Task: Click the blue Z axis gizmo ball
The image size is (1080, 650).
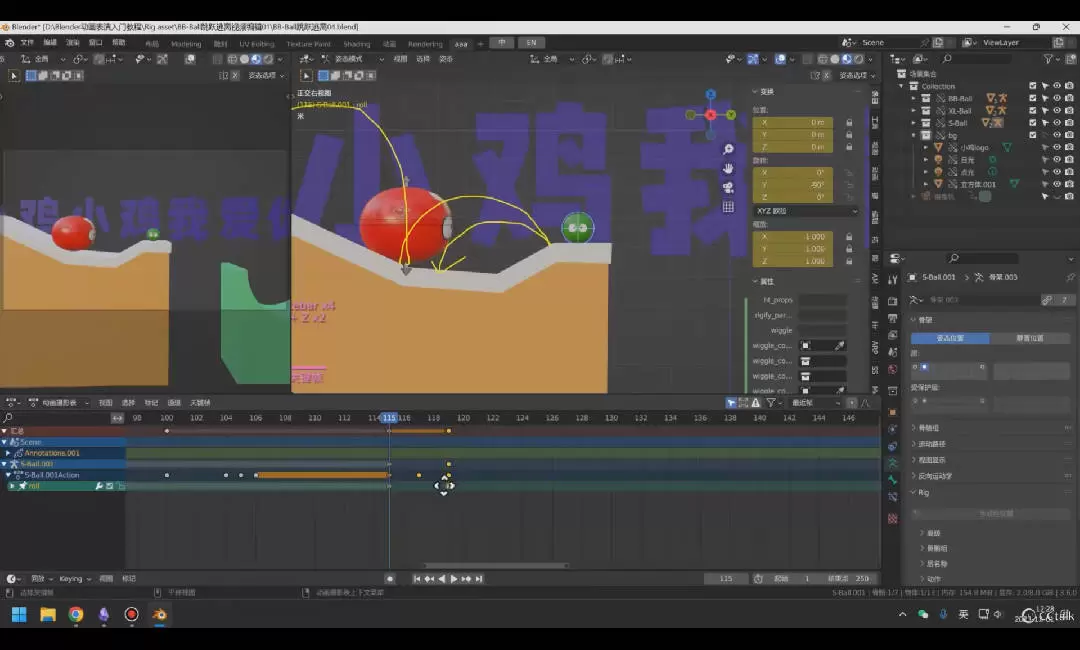Action: [711, 94]
